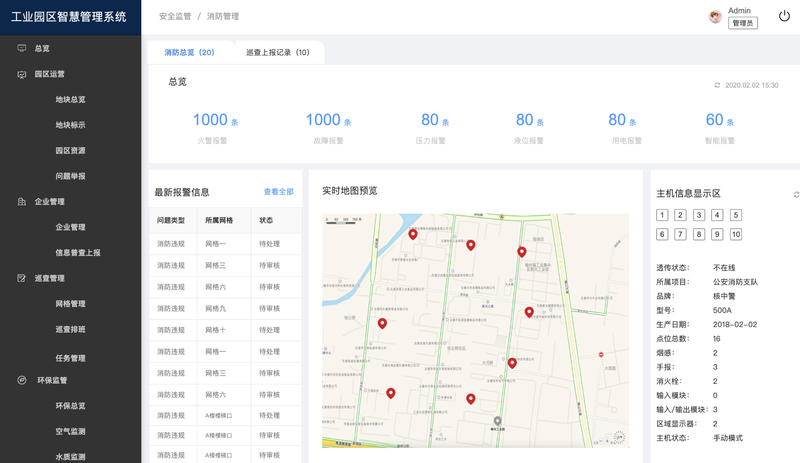Click the 环保监管 leaf icon
The width and height of the screenshot is (800, 463).
click(x=22, y=380)
